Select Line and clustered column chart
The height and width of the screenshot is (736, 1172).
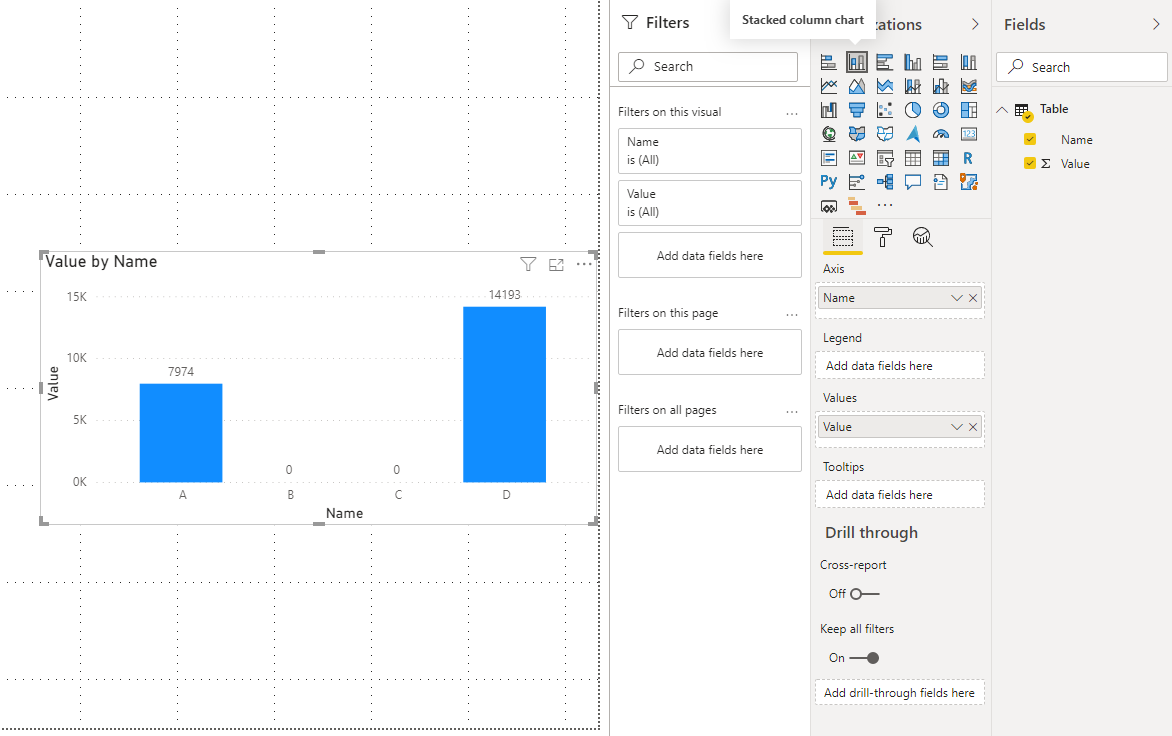[x=941, y=86]
